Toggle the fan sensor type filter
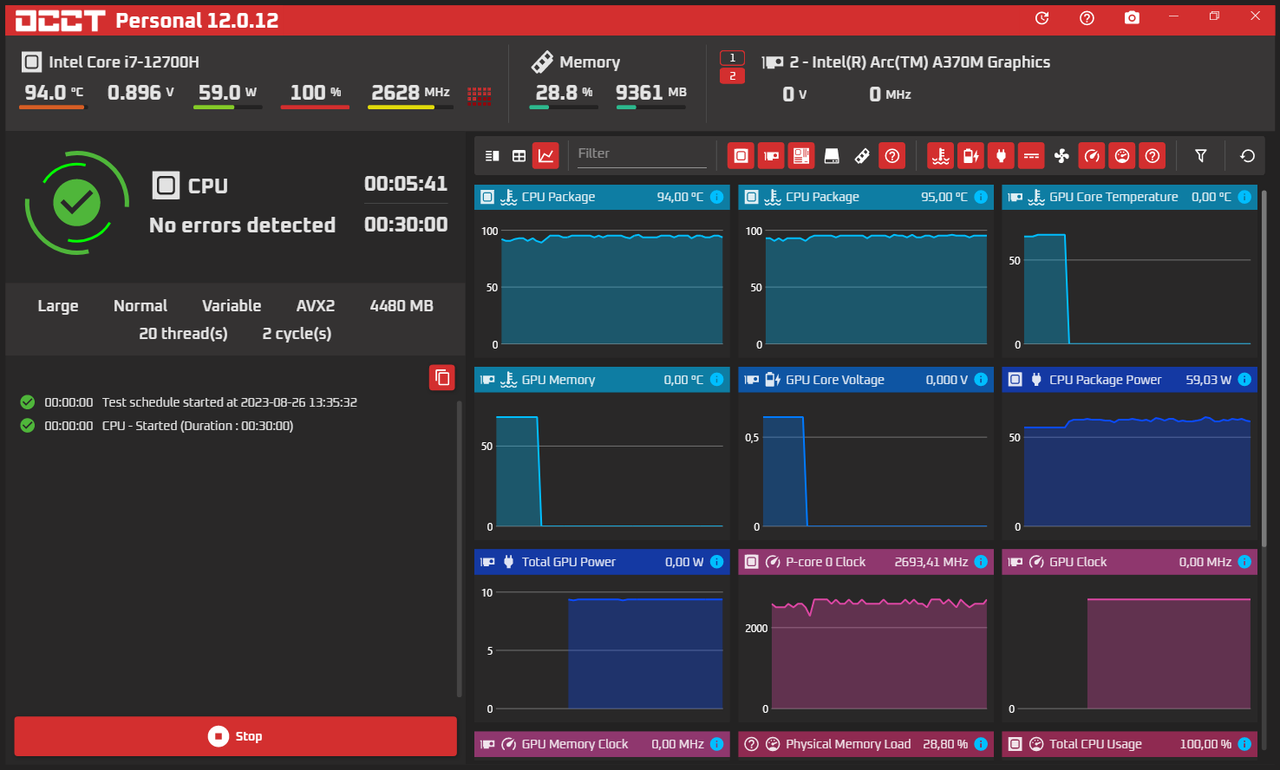Viewport: 1280px width, 770px height. (1061, 156)
